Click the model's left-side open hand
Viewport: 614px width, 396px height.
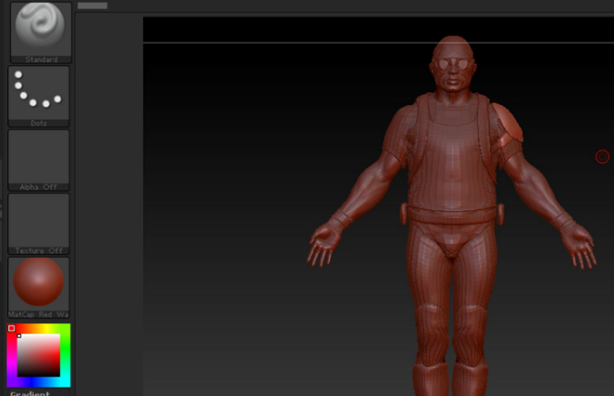[x=324, y=246]
